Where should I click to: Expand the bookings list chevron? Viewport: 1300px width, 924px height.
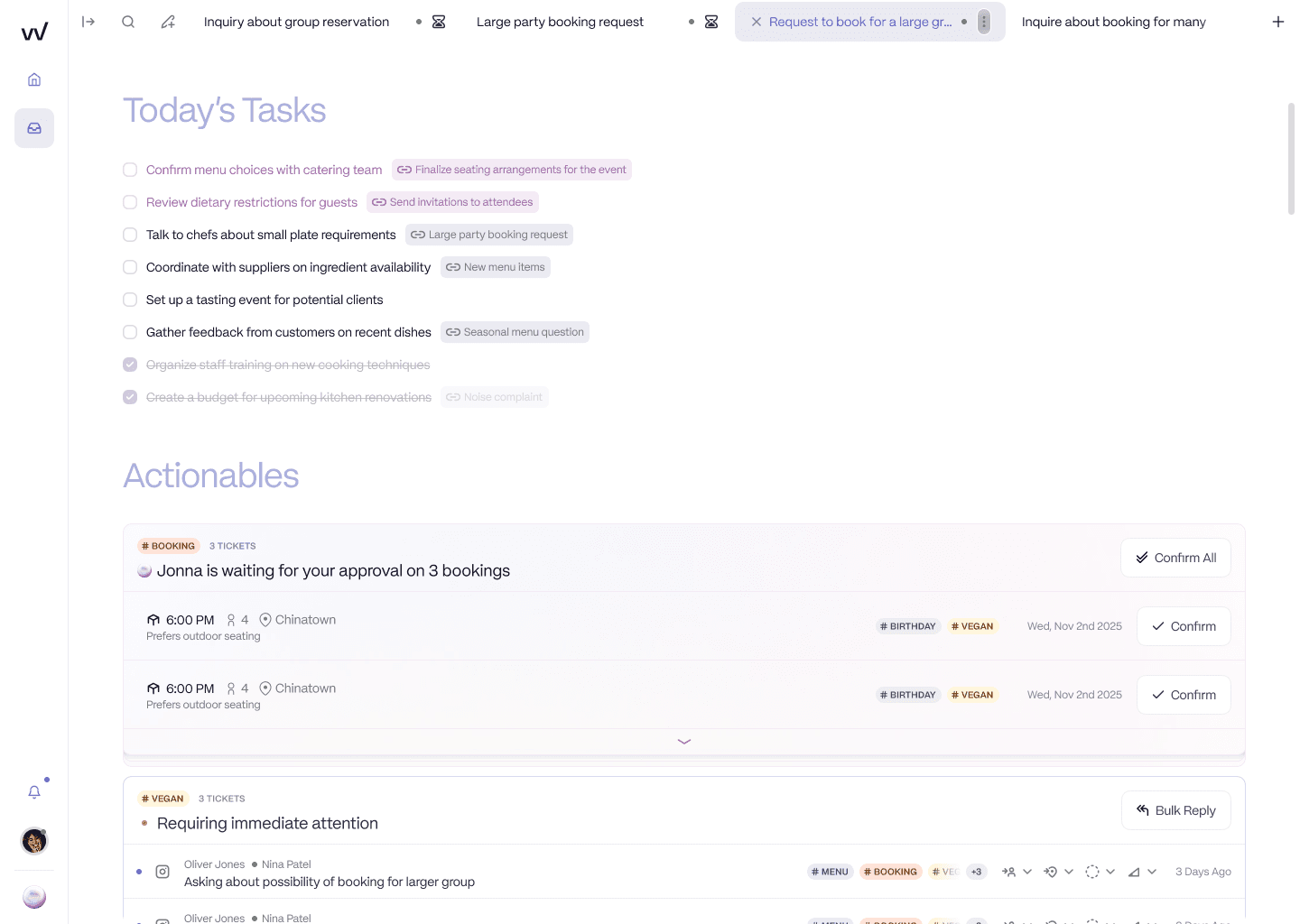684,742
